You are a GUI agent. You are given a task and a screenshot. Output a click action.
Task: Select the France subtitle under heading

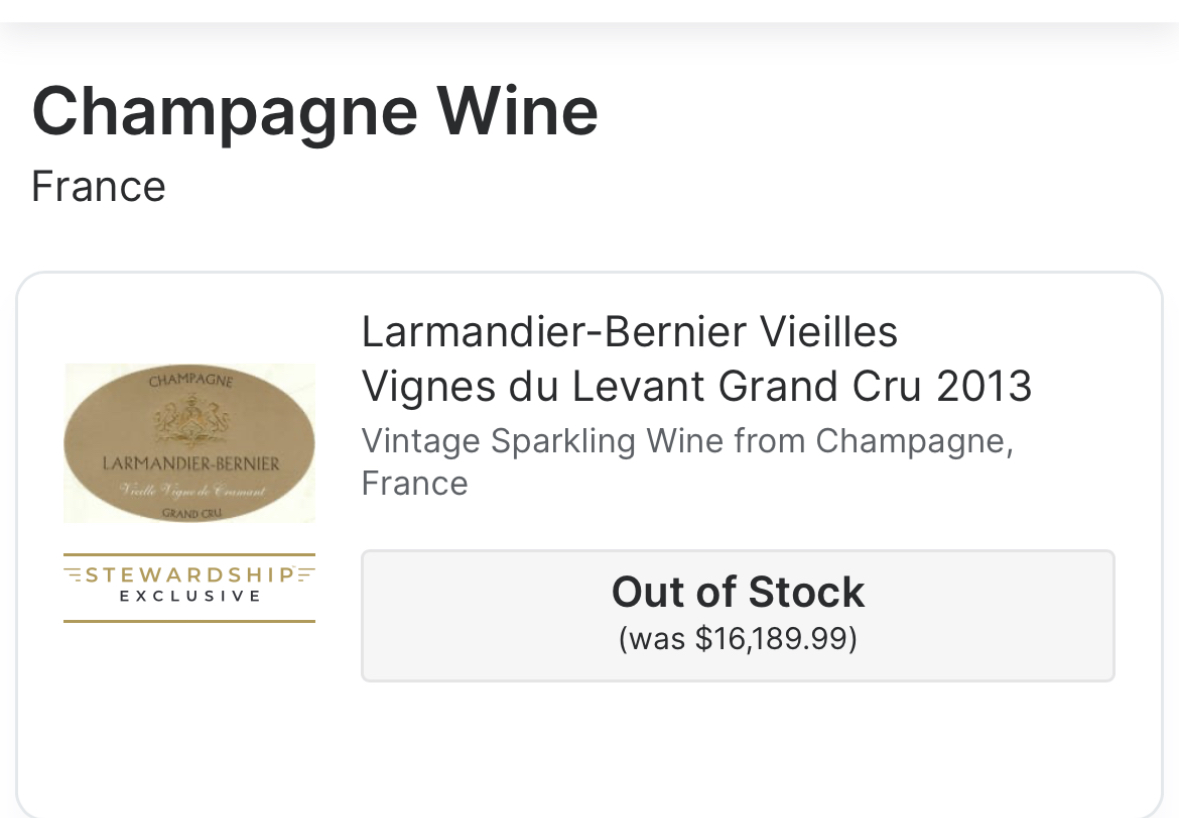(99, 186)
